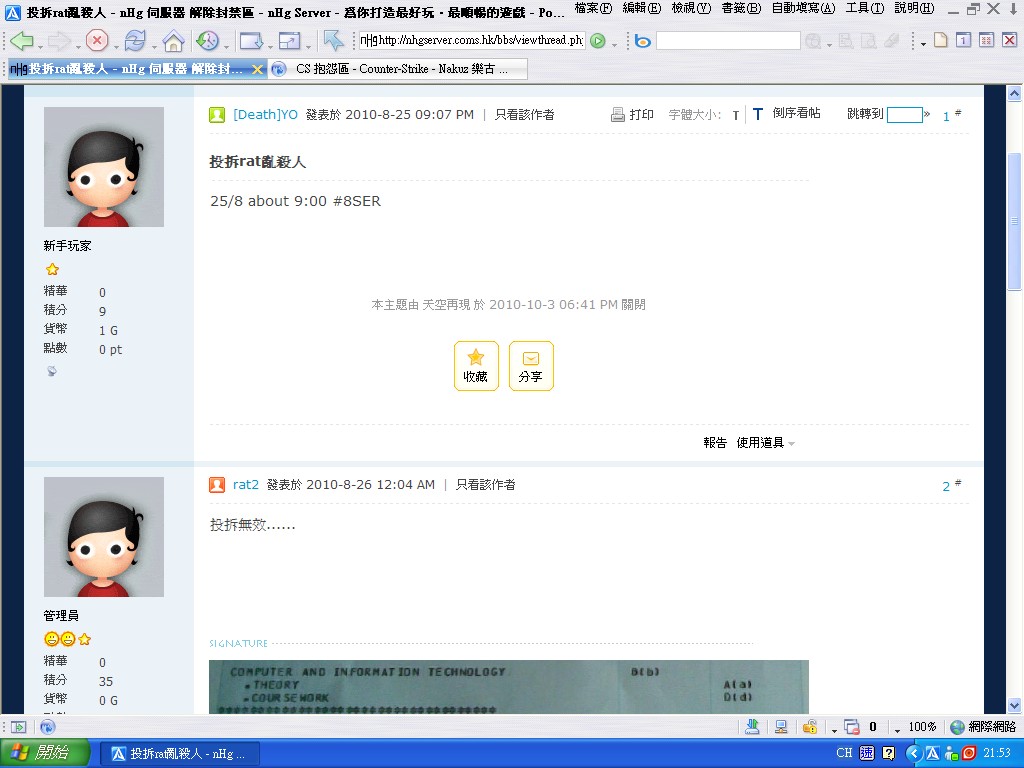The height and width of the screenshot is (768, 1024).
Task: Stop page loading with the red X
Action: click(97, 41)
